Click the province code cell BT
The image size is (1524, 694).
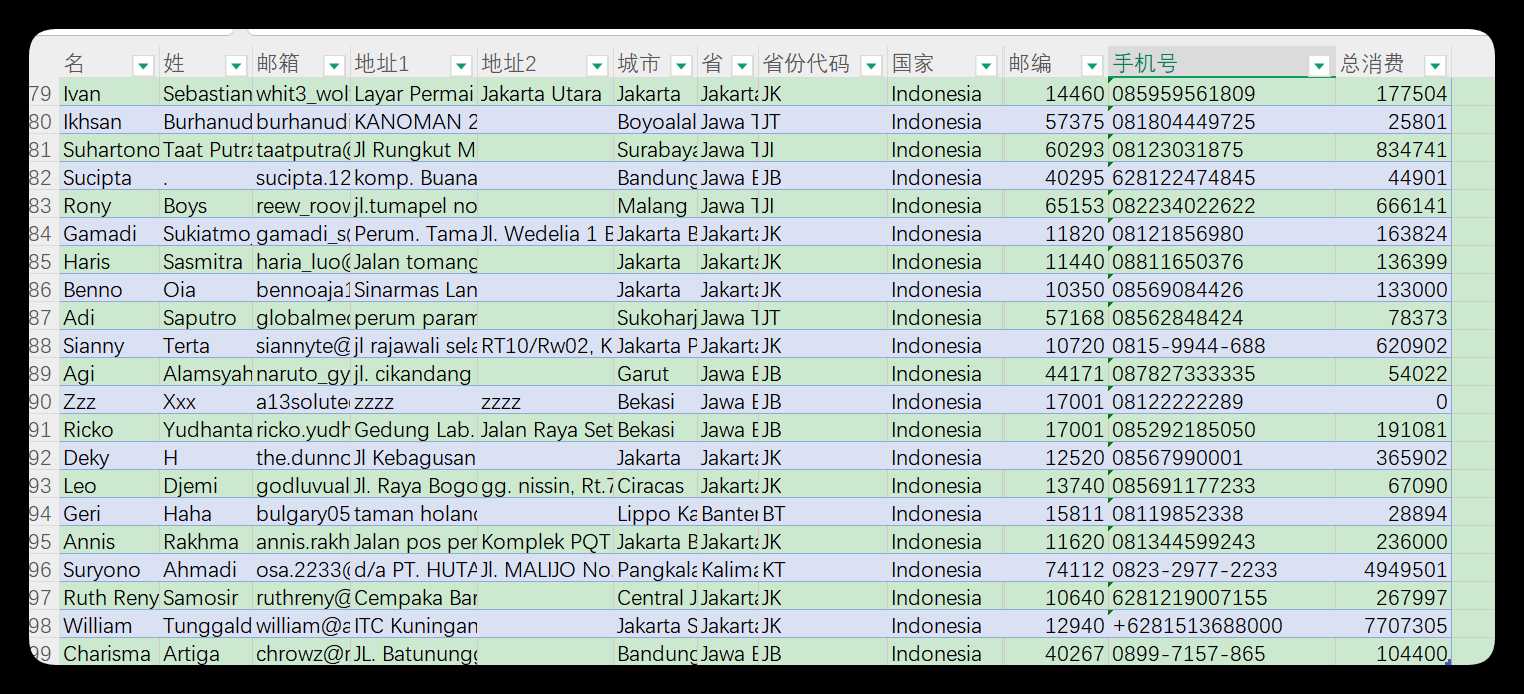pyautogui.click(x=822, y=514)
